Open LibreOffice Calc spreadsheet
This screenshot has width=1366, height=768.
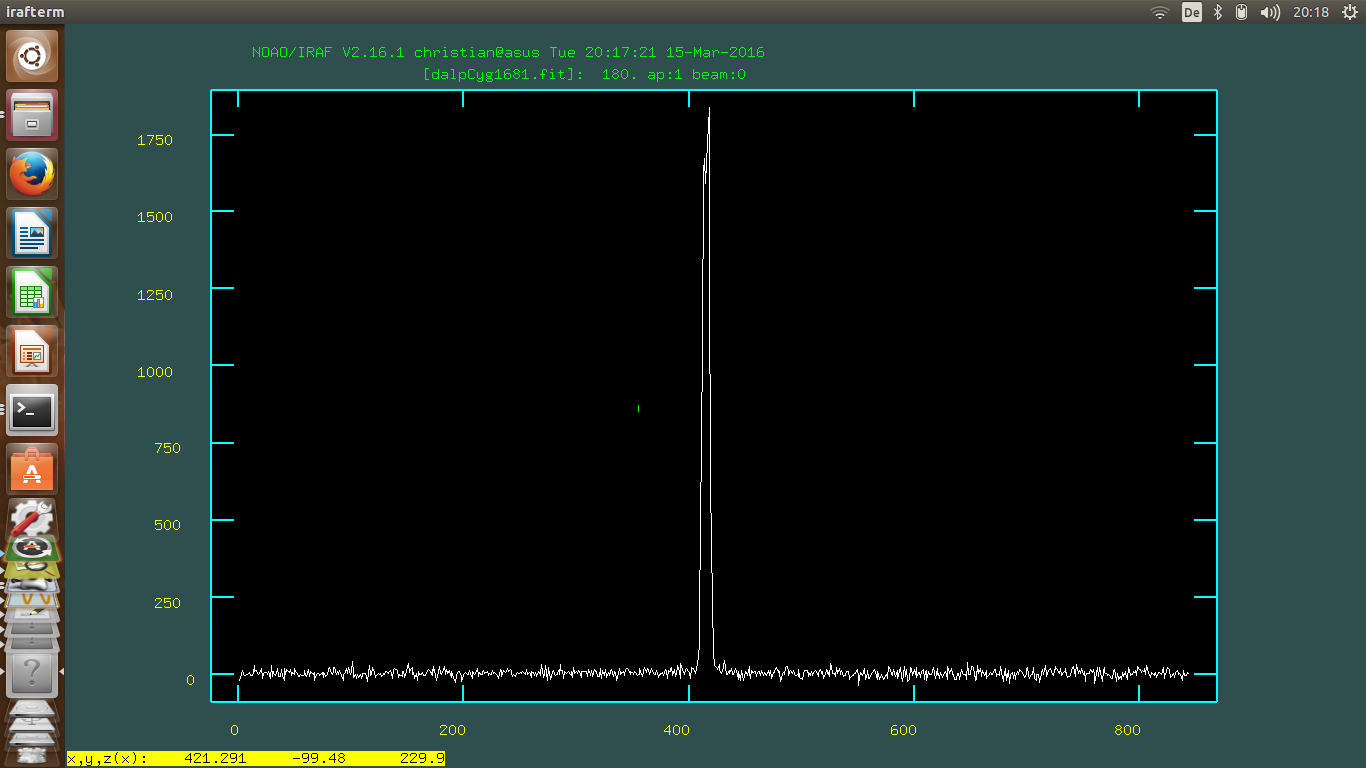[x=33, y=292]
